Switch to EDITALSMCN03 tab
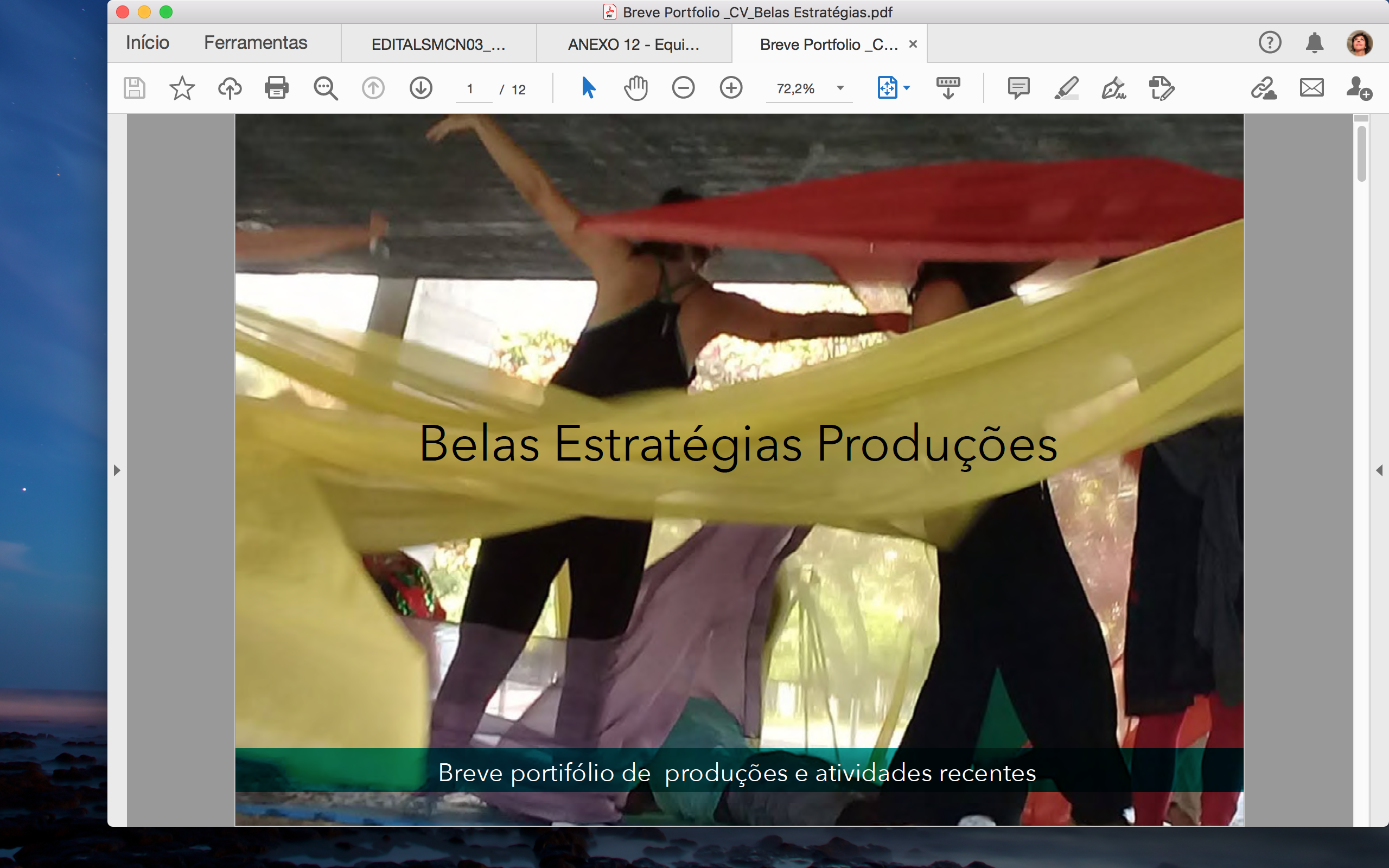 click(438, 44)
